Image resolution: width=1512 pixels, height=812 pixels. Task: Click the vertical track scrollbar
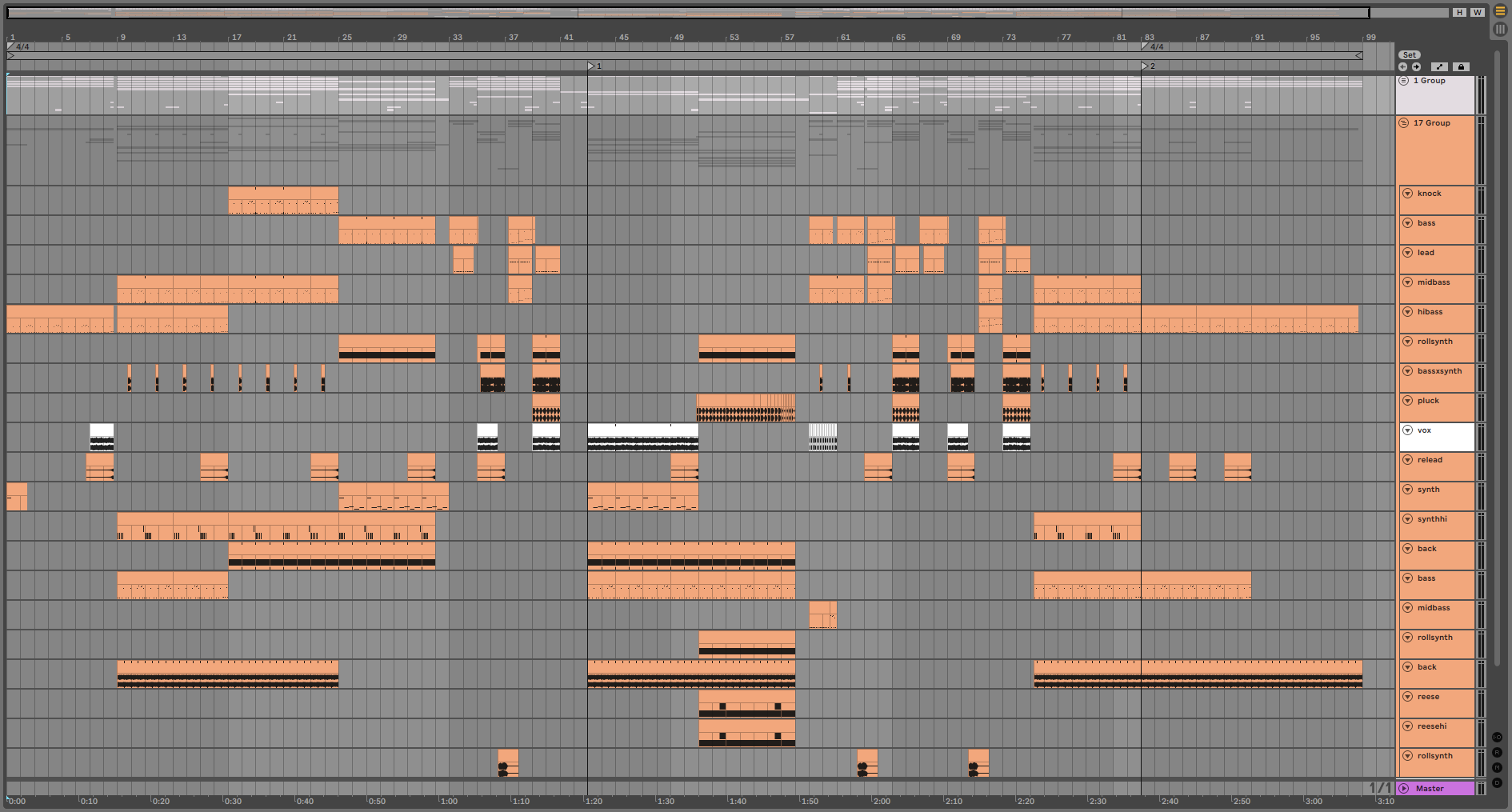click(1497, 360)
